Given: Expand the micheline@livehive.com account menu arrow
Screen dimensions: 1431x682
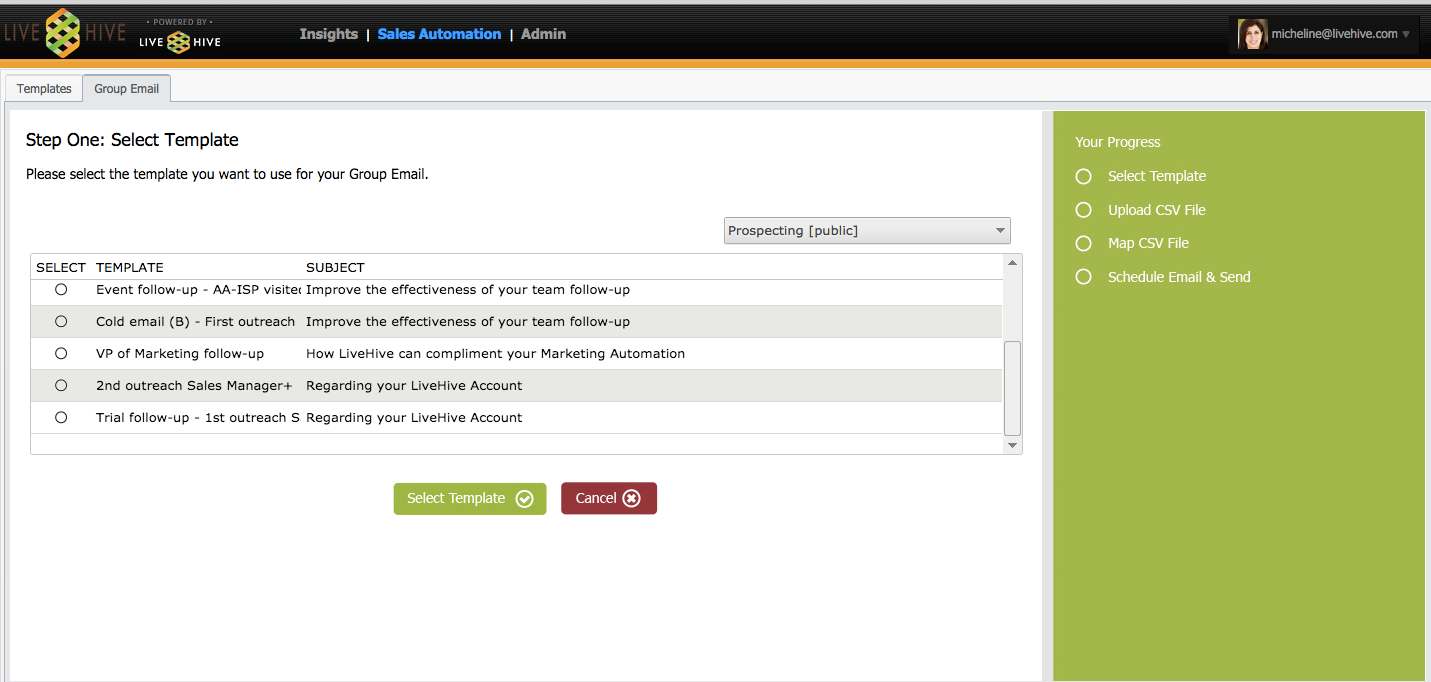Looking at the screenshot, I should point(1406,34).
